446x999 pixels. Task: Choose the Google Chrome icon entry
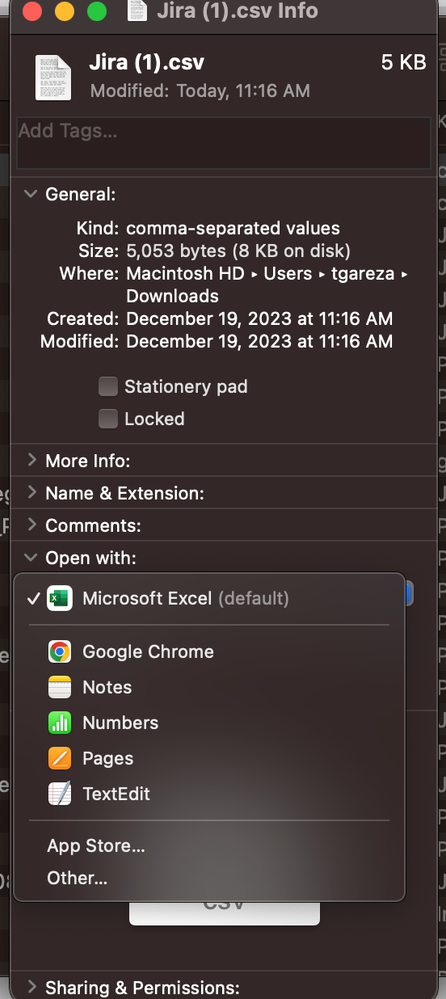60,651
